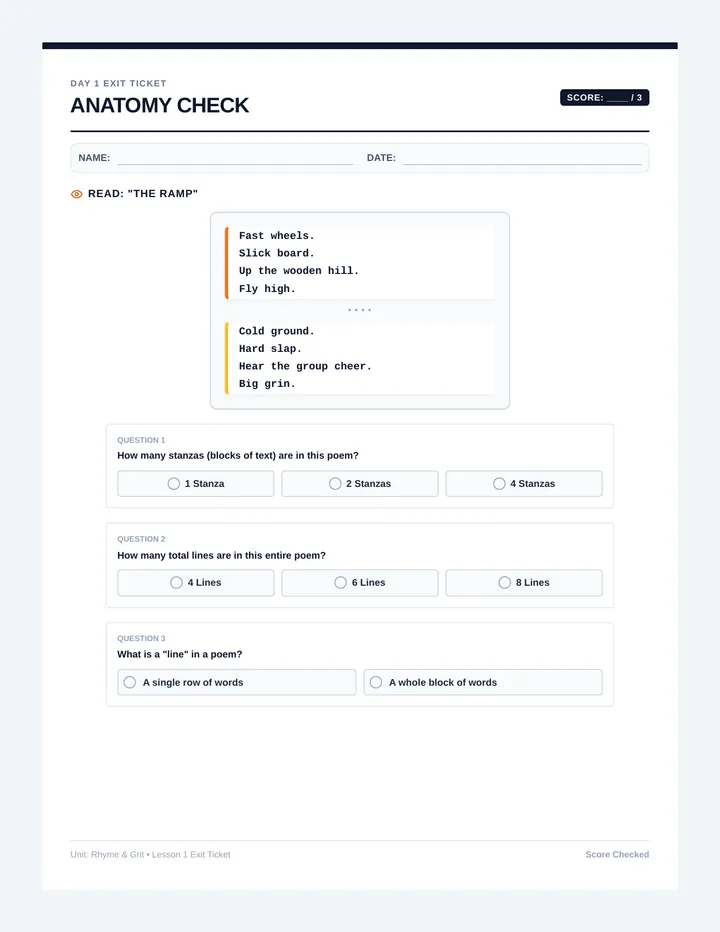The width and height of the screenshot is (720, 932).
Task: Click the four-dot separator between stanzas
Action: 360,310
